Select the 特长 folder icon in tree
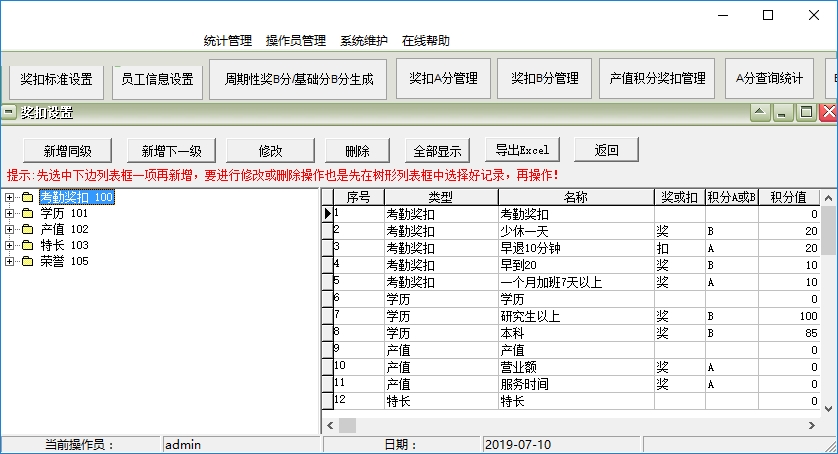This screenshot has height=454, width=838. pos(27,246)
